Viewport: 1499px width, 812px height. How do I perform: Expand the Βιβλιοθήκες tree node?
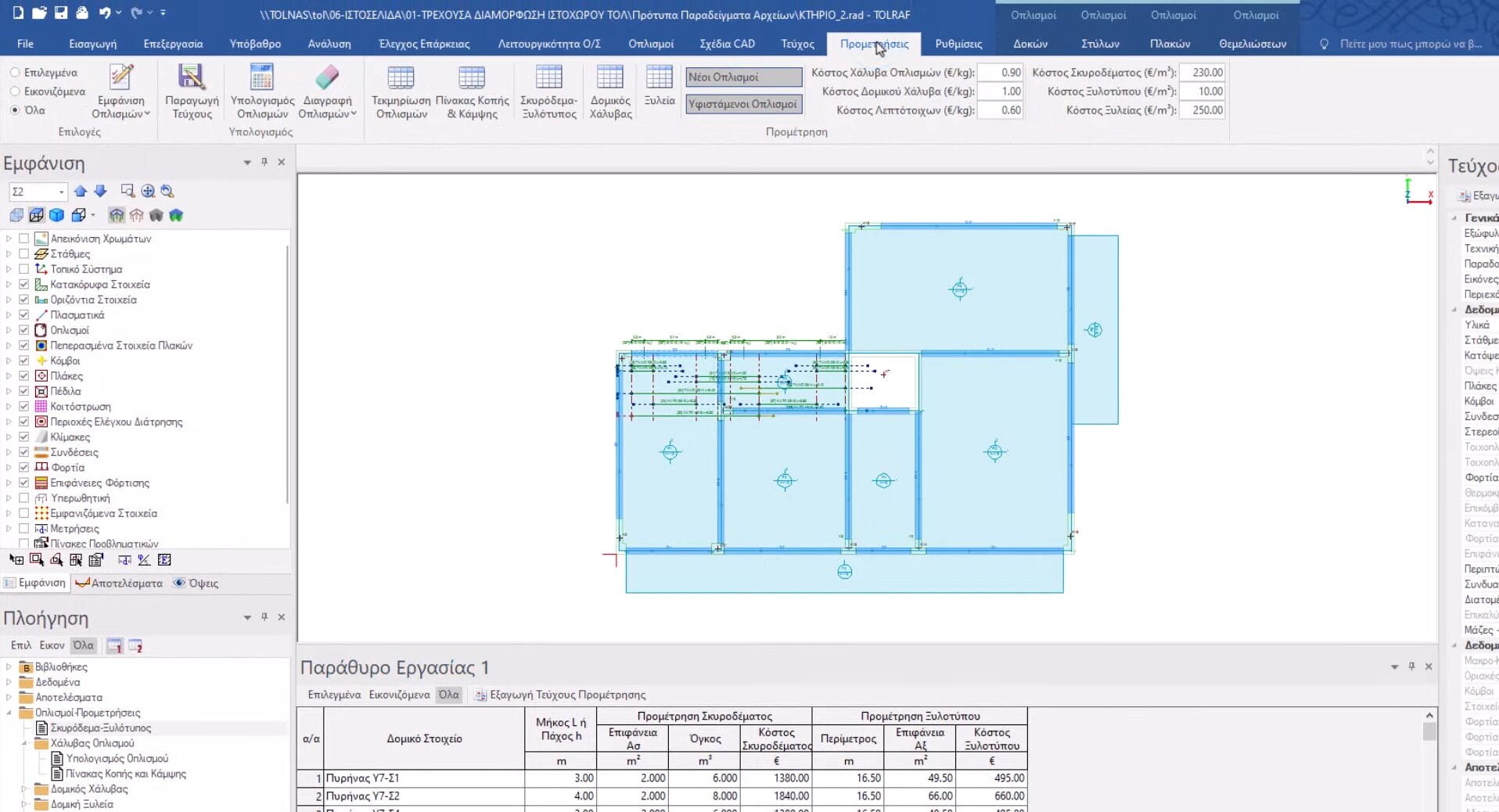(9, 667)
